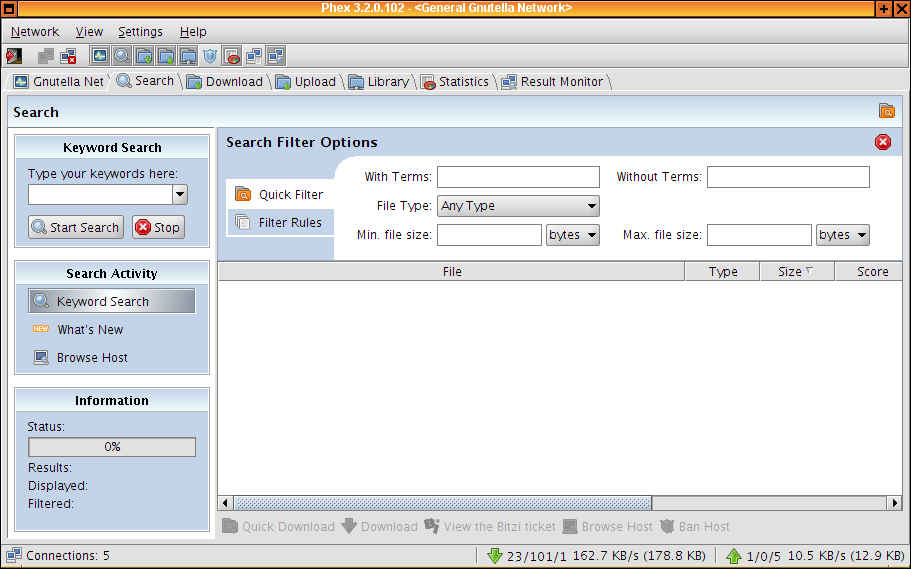This screenshot has width=911, height=569.
Task: Click the Browse Host button below results
Action: click(x=608, y=527)
